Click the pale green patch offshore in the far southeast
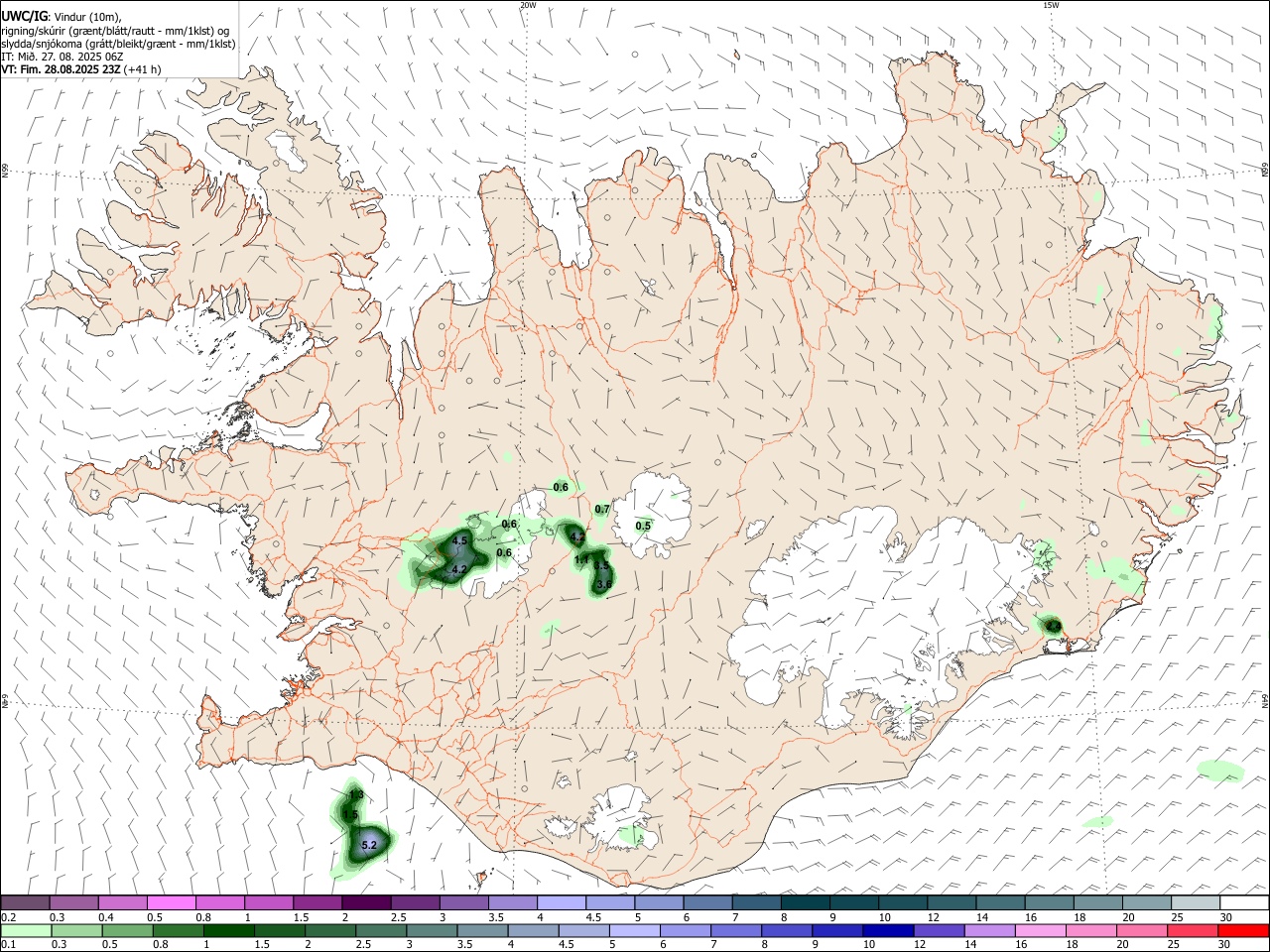Viewport: 1270px width, 952px height. 1220,770
